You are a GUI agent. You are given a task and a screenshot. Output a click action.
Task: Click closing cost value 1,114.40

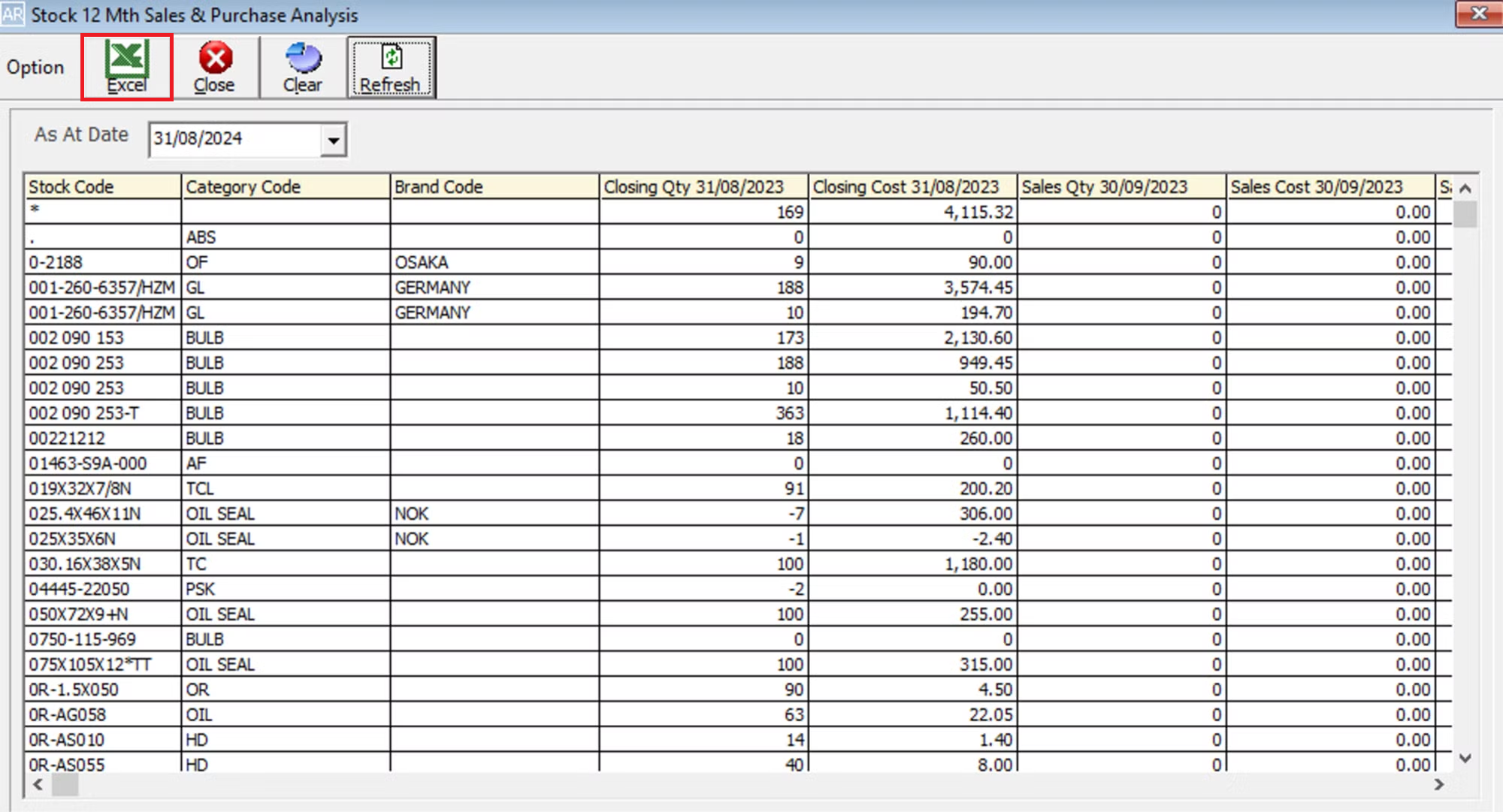click(x=912, y=413)
